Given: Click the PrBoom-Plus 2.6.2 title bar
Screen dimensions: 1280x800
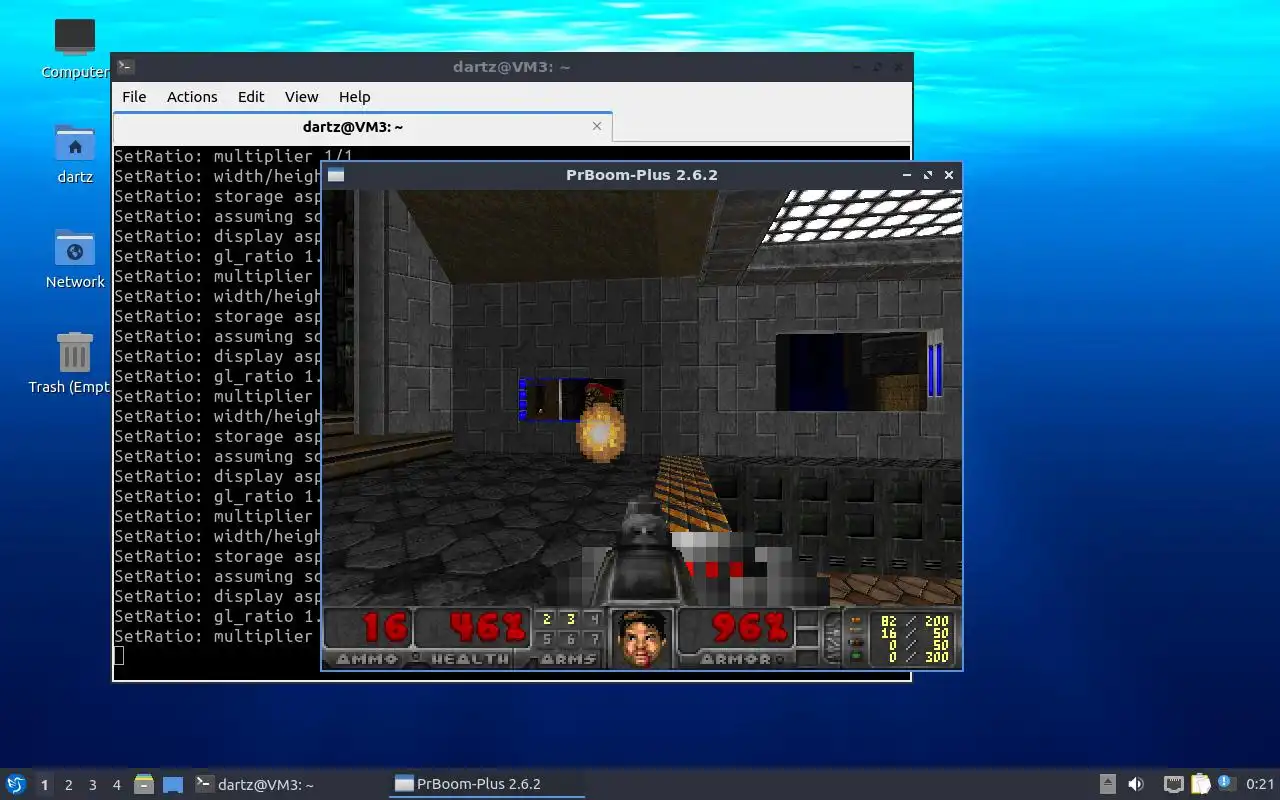Looking at the screenshot, I should [x=641, y=175].
